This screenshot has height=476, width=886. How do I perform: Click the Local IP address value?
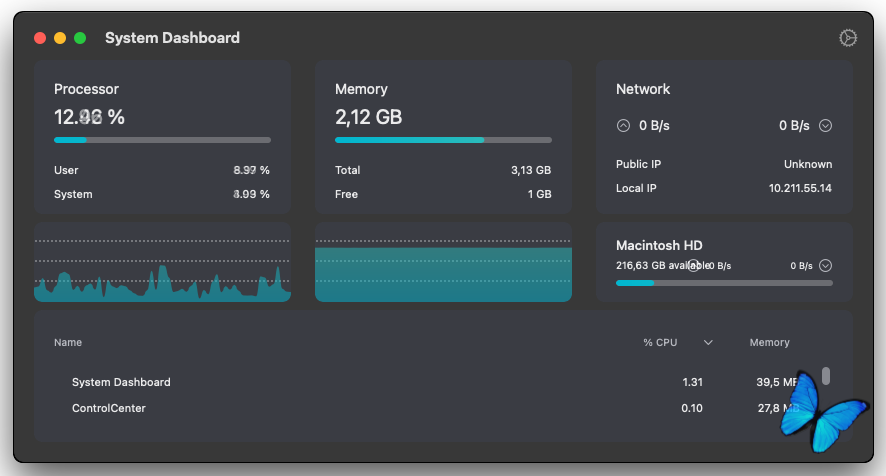coord(800,188)
